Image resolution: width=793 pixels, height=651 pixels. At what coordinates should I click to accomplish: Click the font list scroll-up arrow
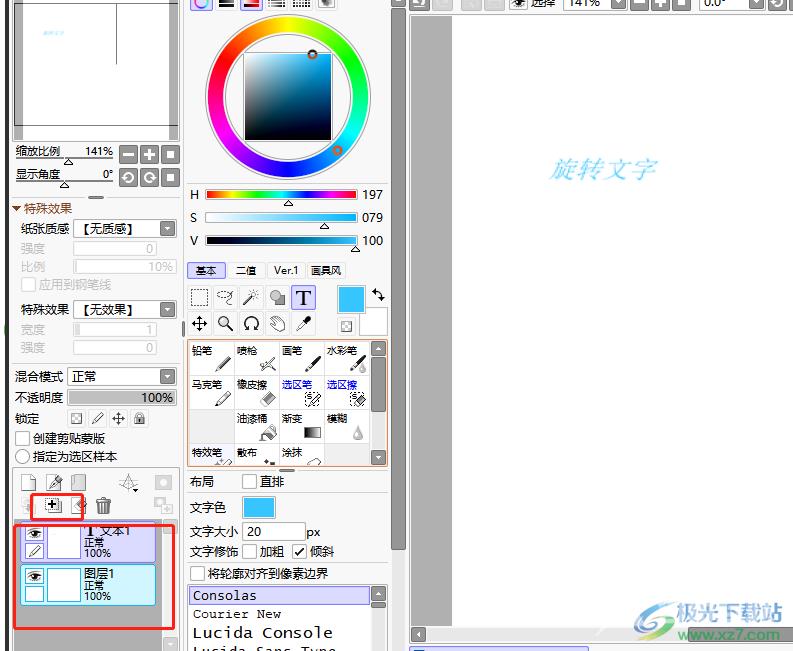[378, 593]
